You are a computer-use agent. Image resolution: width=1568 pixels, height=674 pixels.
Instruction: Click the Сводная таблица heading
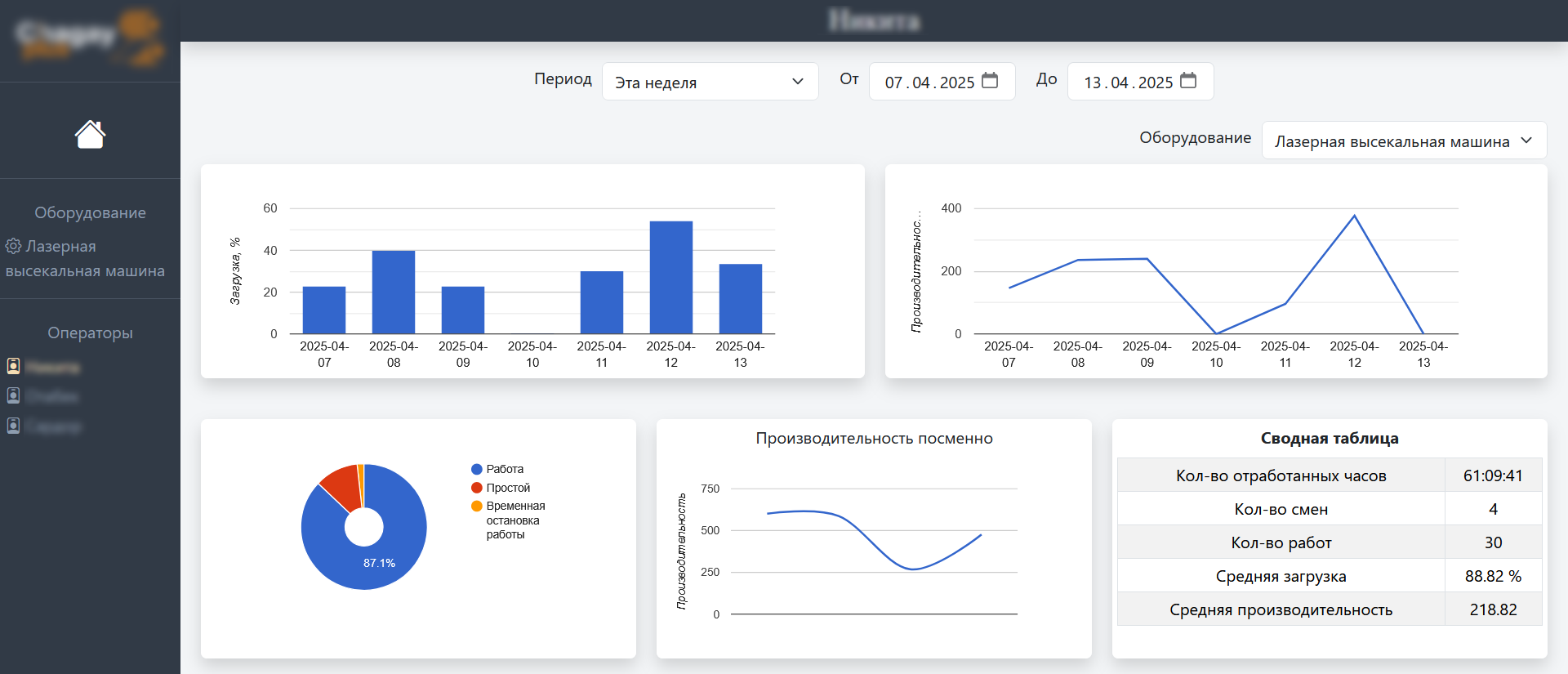coord(1330,439)
